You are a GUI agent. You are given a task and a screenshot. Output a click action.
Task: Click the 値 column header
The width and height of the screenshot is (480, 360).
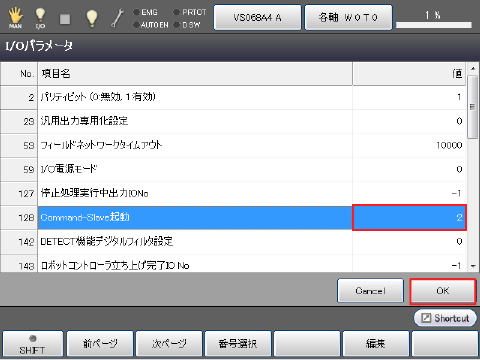(409, 73)
